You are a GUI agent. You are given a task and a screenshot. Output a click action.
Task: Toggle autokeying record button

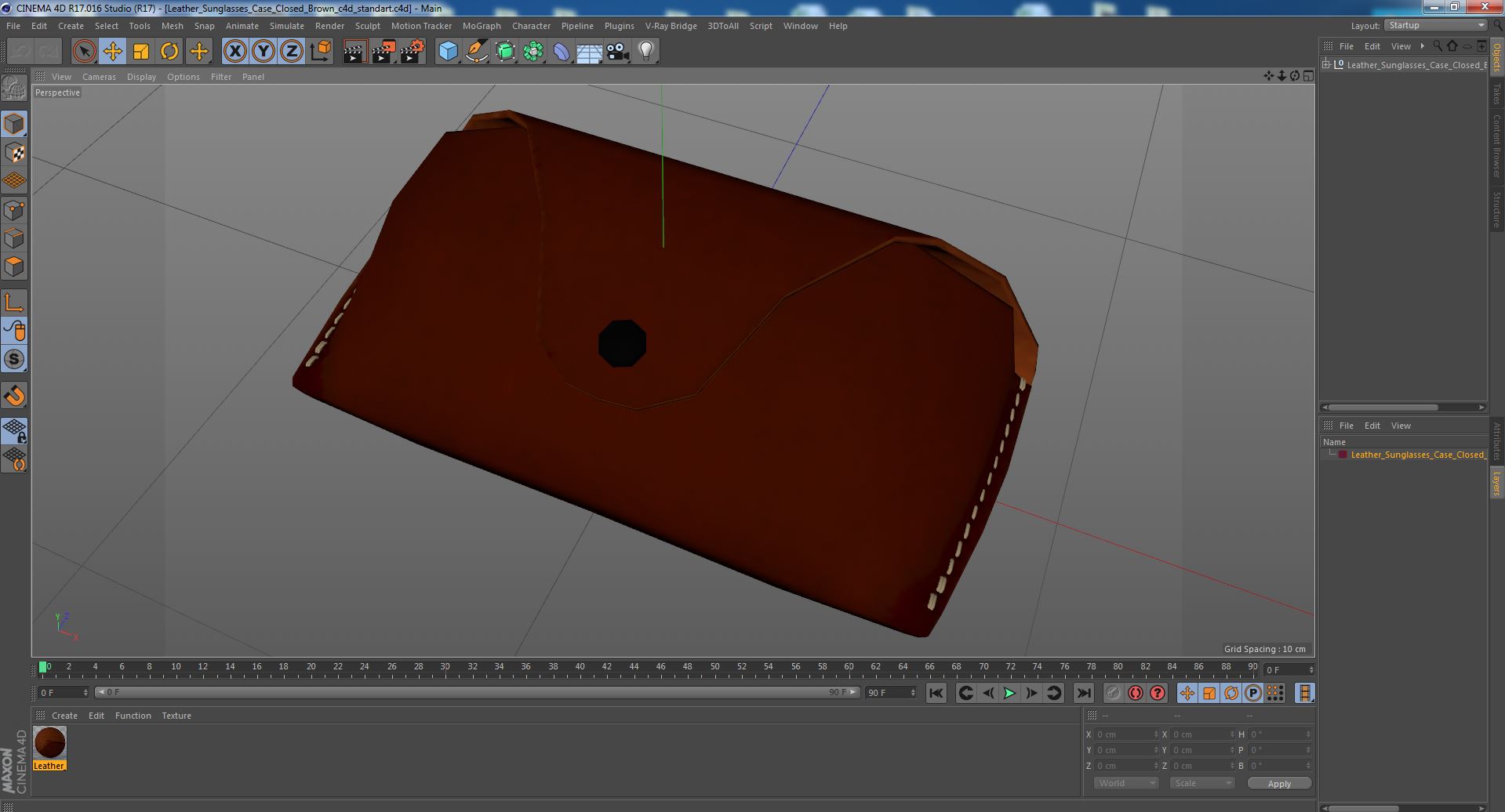[x=1135, y=693]
